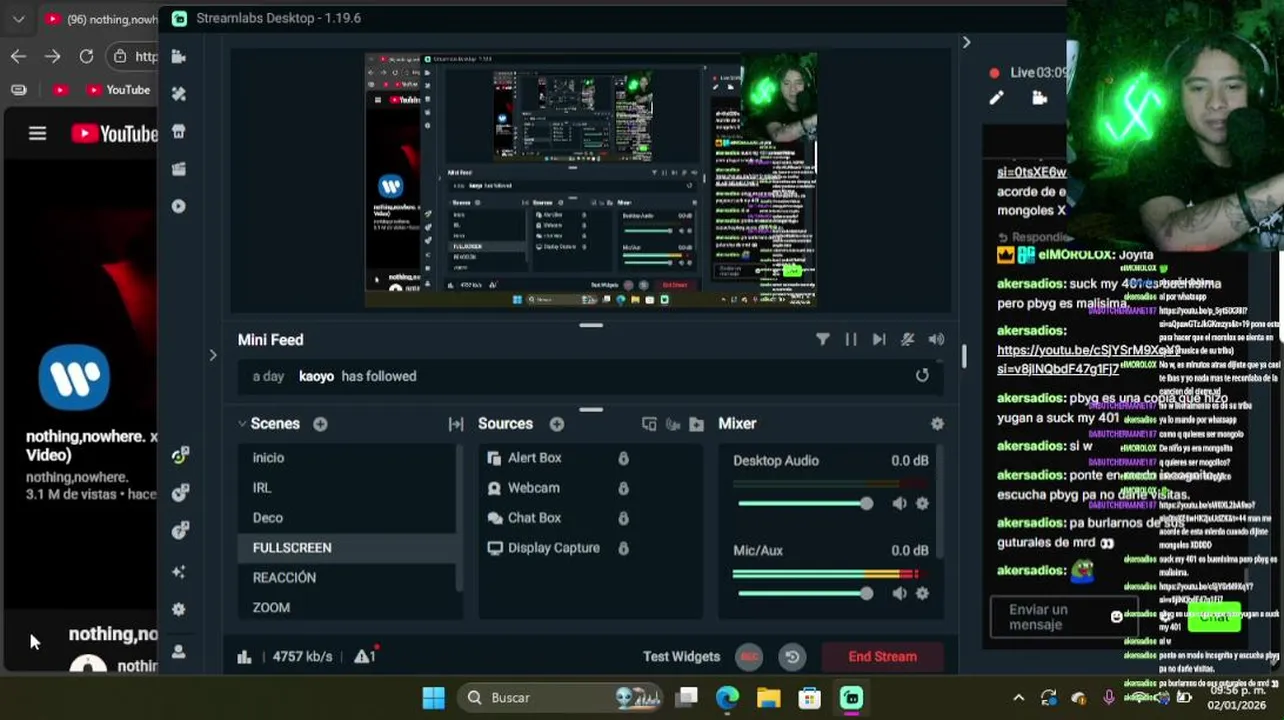Screen dimensions: 1284x720
Task: Open scene transitions icon beside Scenes
Action: tap(456, 424)
